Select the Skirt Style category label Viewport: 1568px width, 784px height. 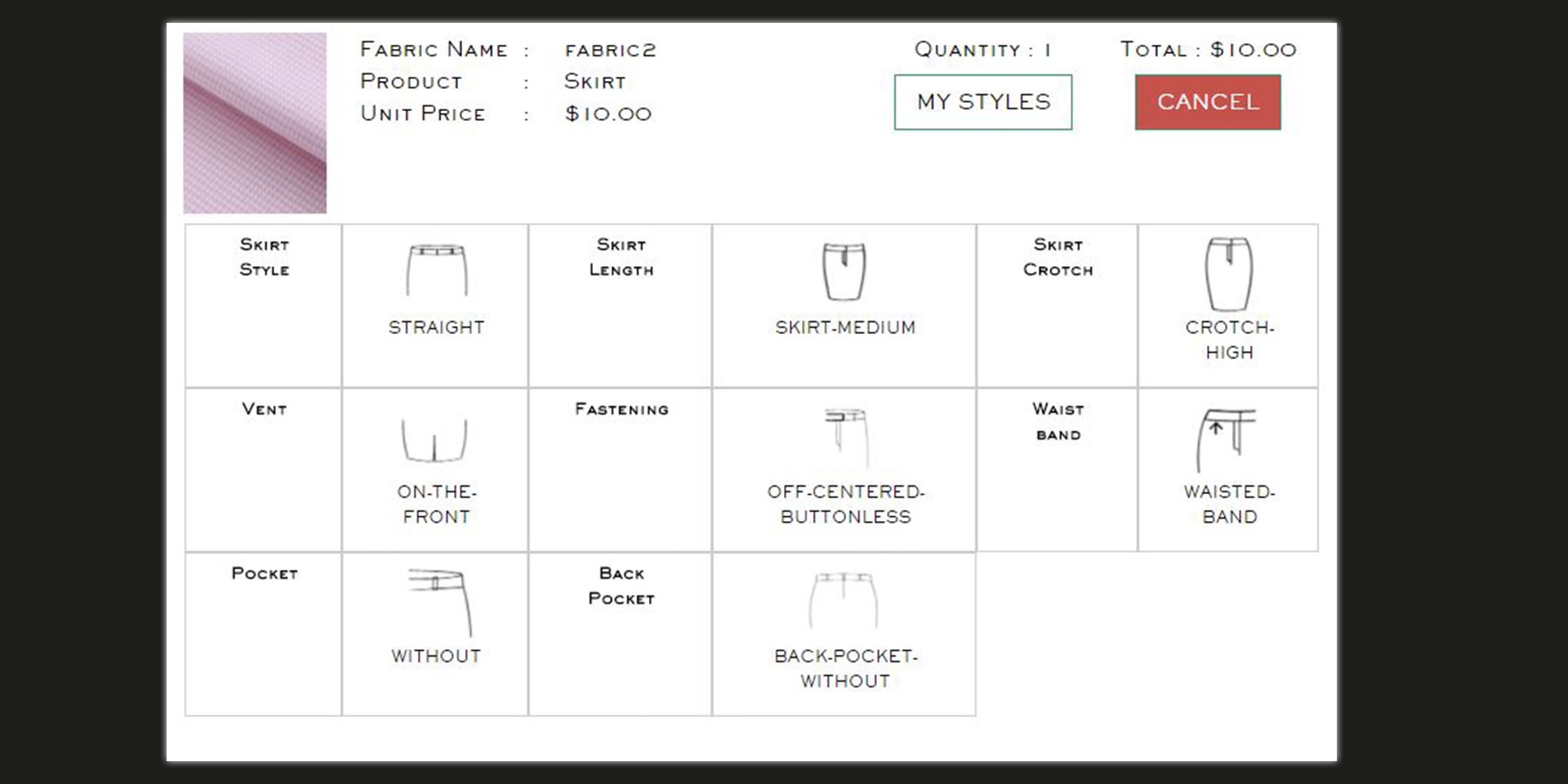264,257
